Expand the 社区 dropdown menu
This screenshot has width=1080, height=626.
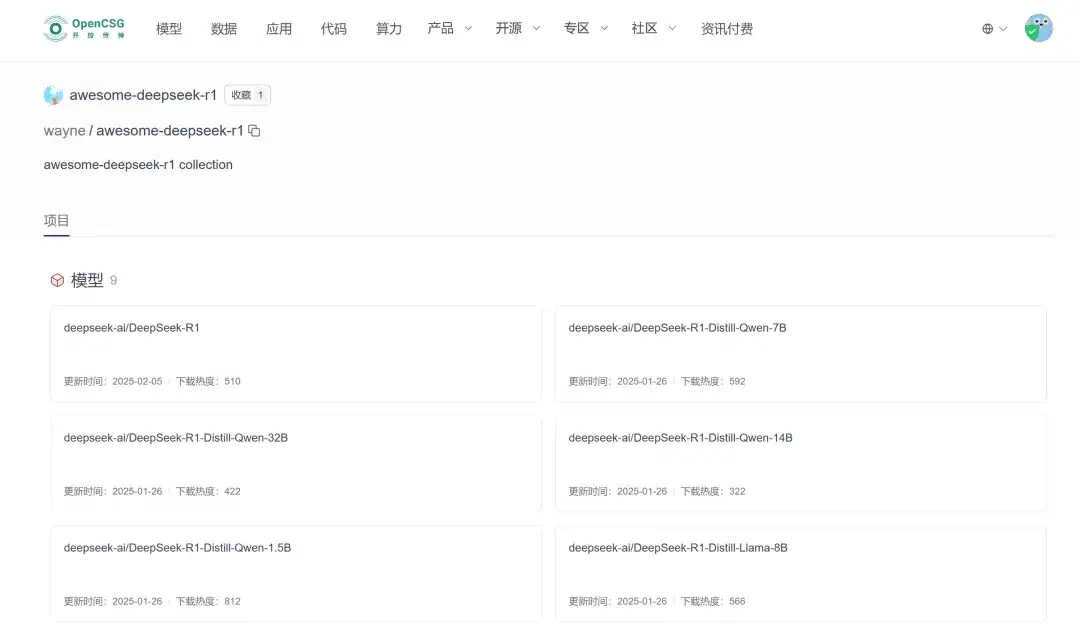tap(654, 28)
